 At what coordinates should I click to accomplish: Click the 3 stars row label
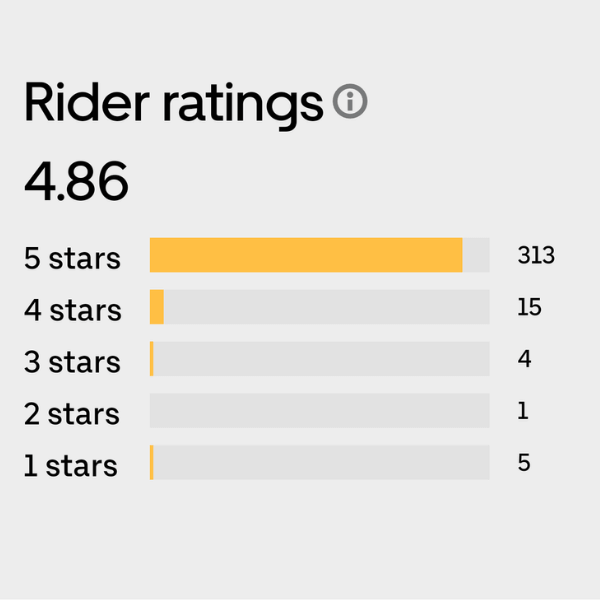point(72,362)
